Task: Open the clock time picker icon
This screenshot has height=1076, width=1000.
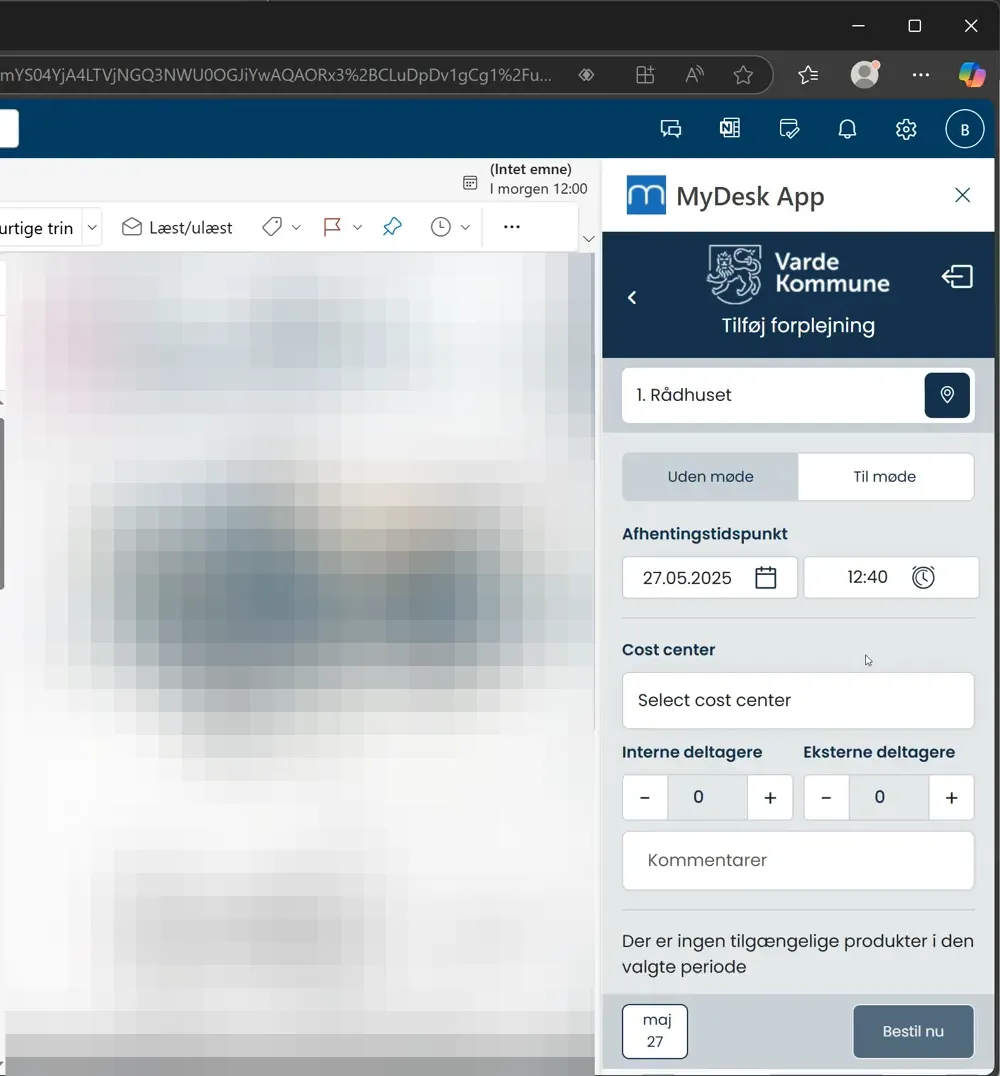Action: pyautogui.click(x=923, y=576)
